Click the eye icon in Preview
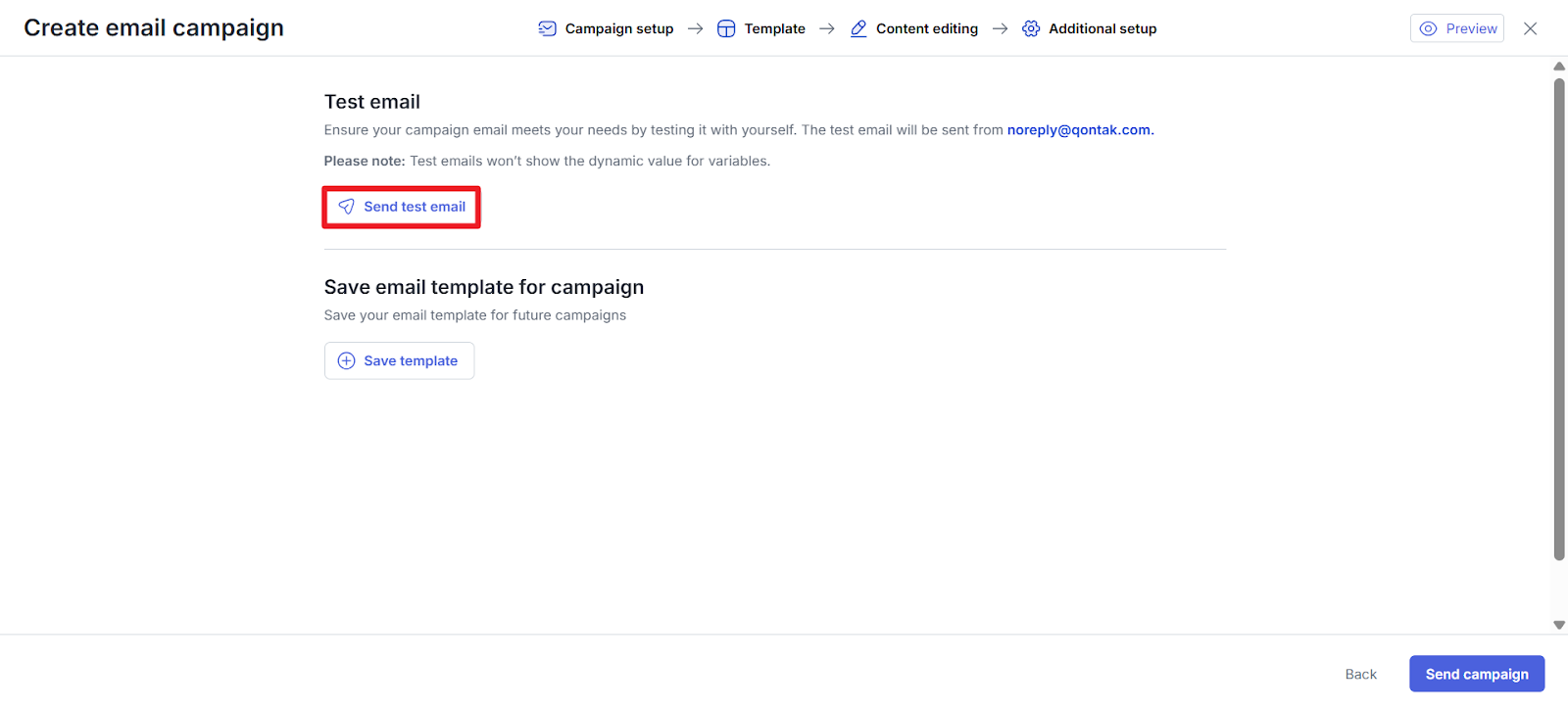This screenshot has width=1568, height=710. click(1429, 28)
